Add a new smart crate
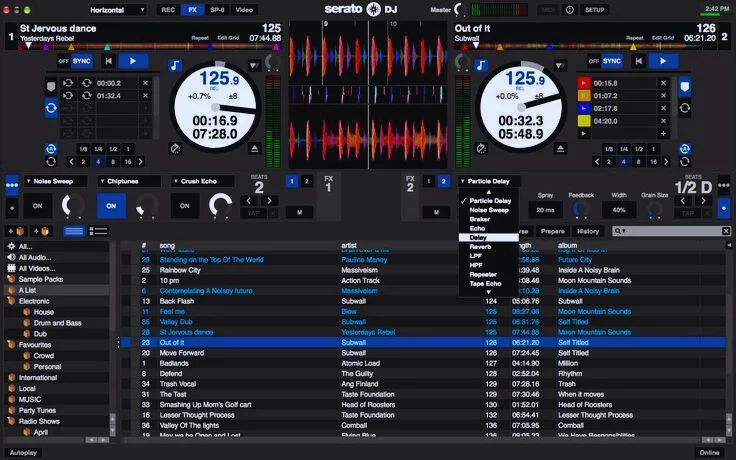This screenshot has width=736, height=460. [x=40, y=231]
